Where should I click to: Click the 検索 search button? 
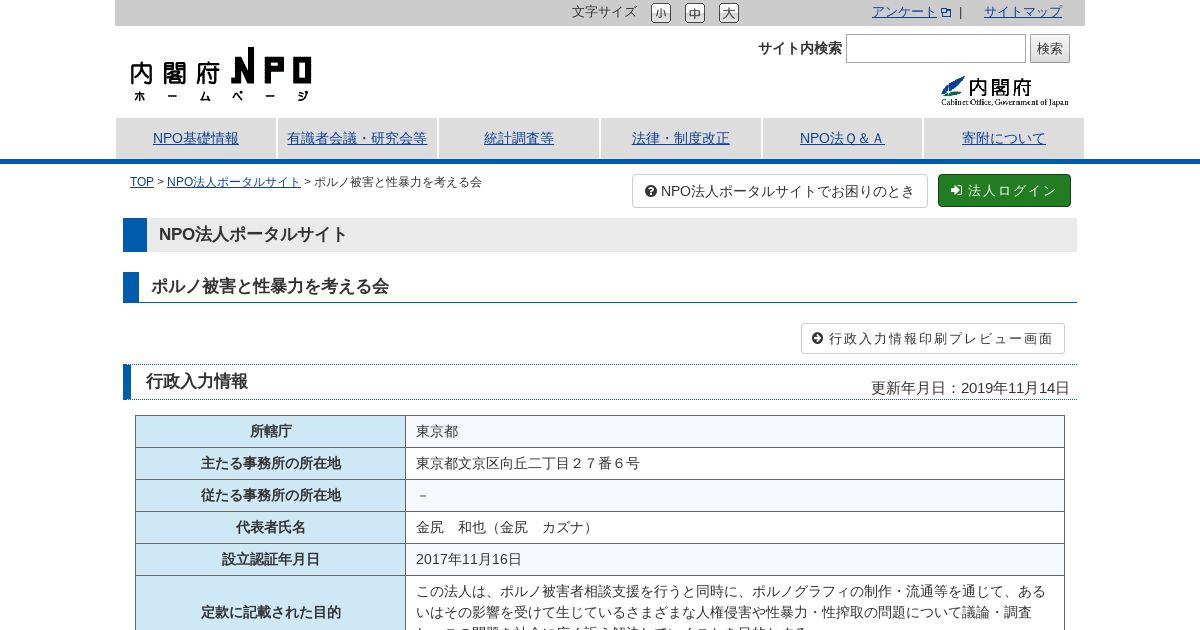[x=1050, y=48]
